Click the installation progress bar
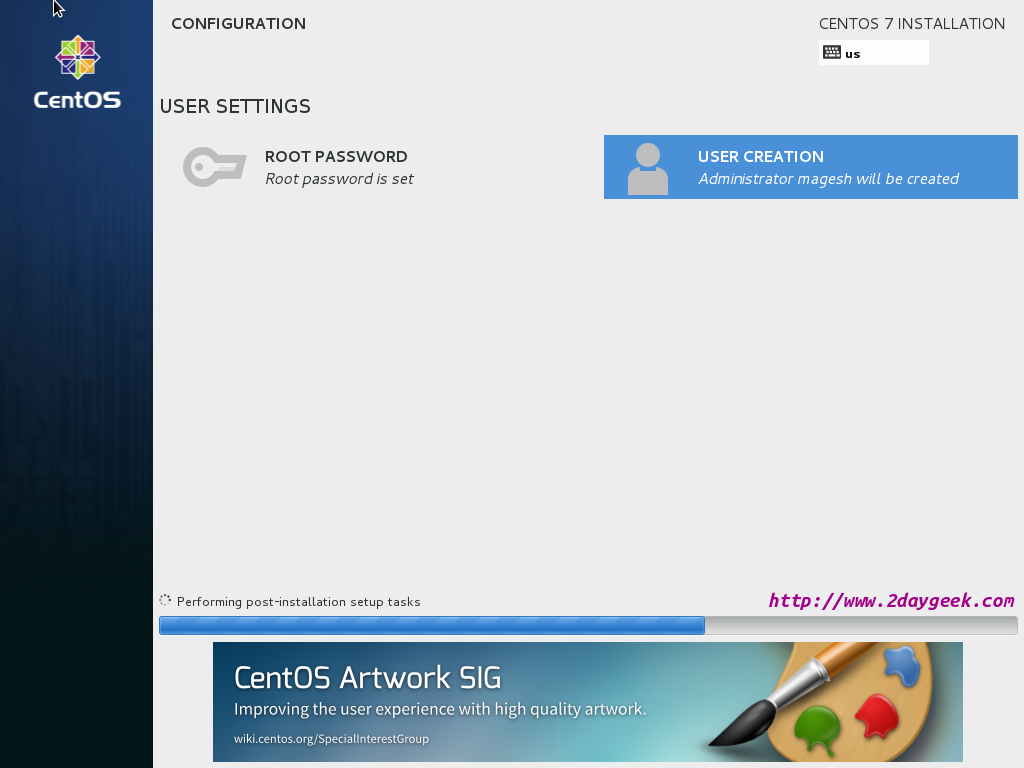 588,625
